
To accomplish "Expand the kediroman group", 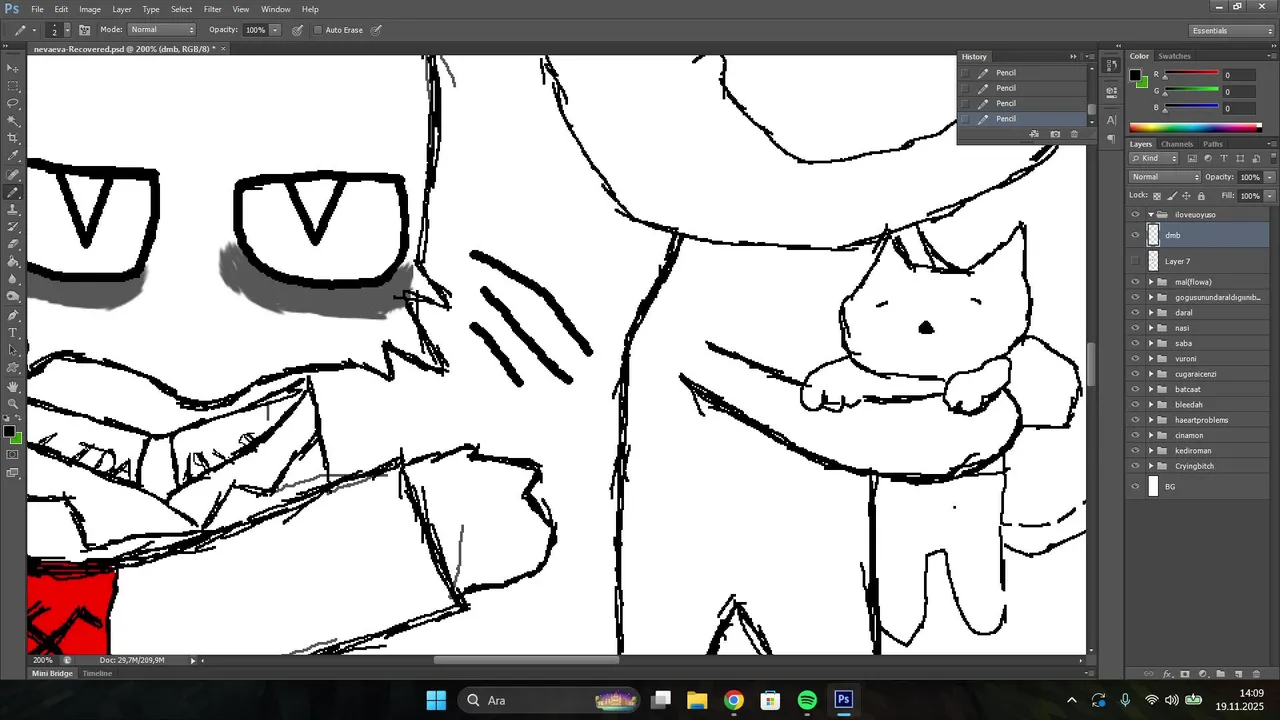I will (1151, 451).
